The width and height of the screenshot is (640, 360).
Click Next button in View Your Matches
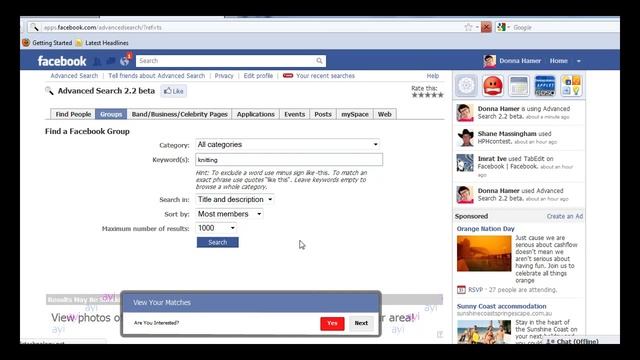click(x=361, y=323)
